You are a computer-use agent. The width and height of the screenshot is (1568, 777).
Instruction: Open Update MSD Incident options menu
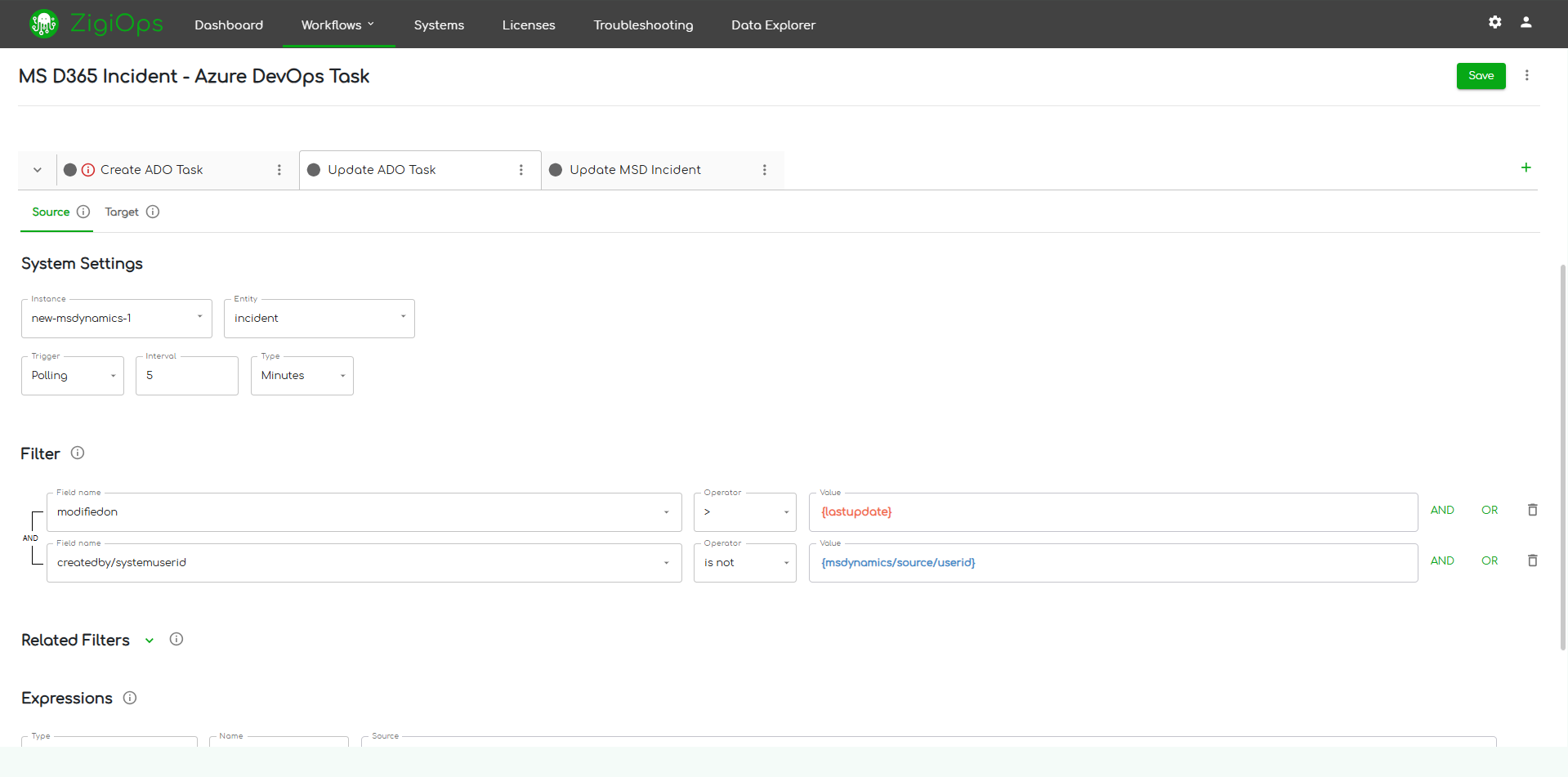coord(765,170)
